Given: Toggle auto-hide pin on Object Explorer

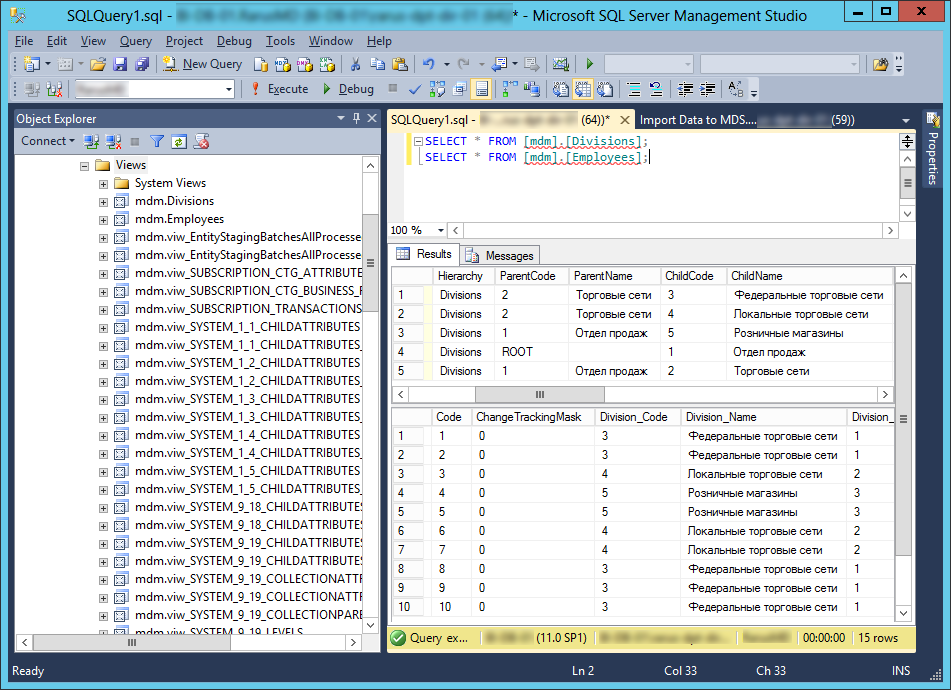Looking at the screenshot, I should [x=357, y=118].
